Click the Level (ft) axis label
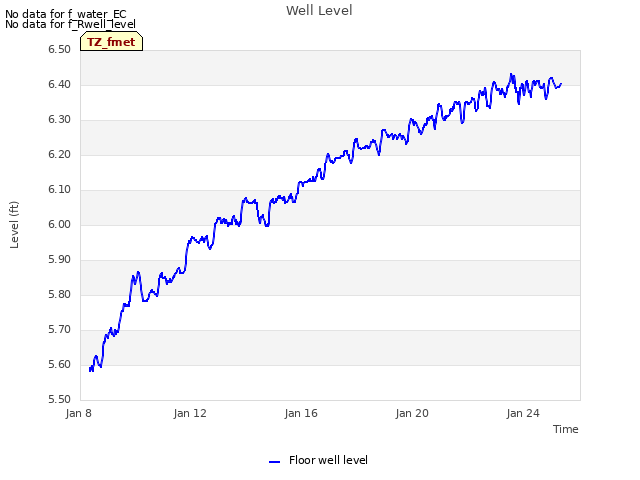This screenshot has height=480, width=640. (14, 224)
